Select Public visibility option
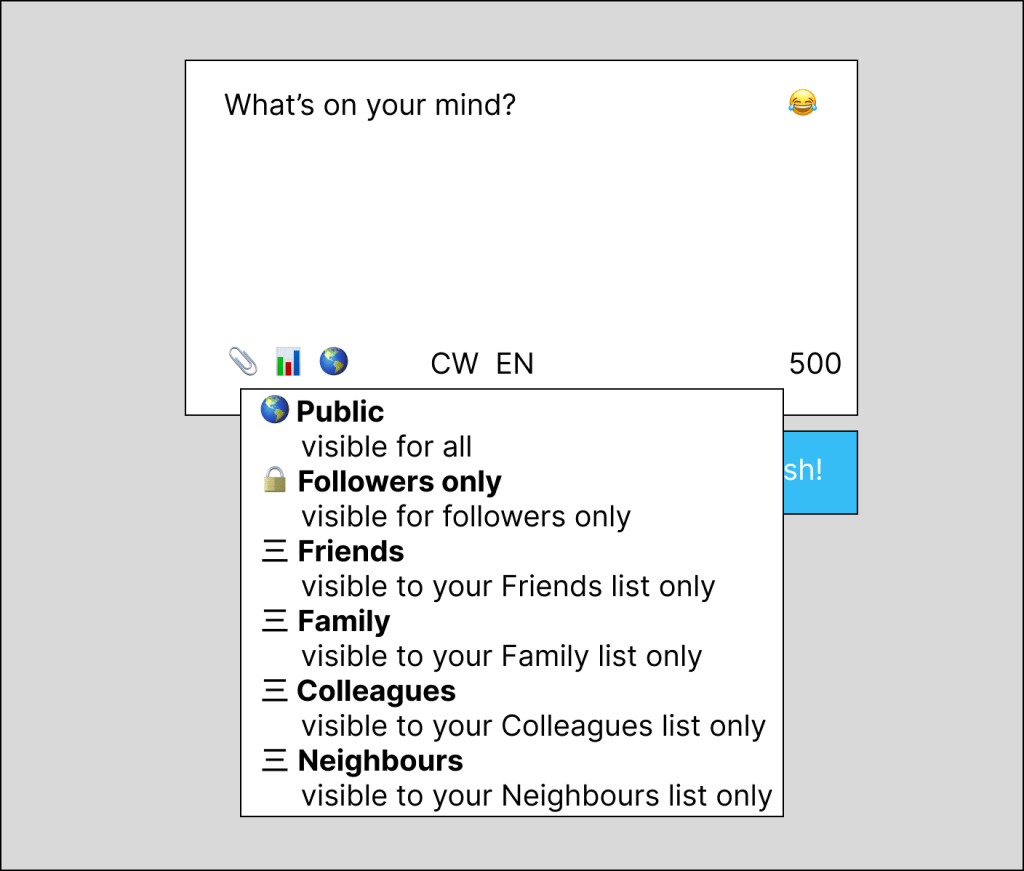 [340, 412]
